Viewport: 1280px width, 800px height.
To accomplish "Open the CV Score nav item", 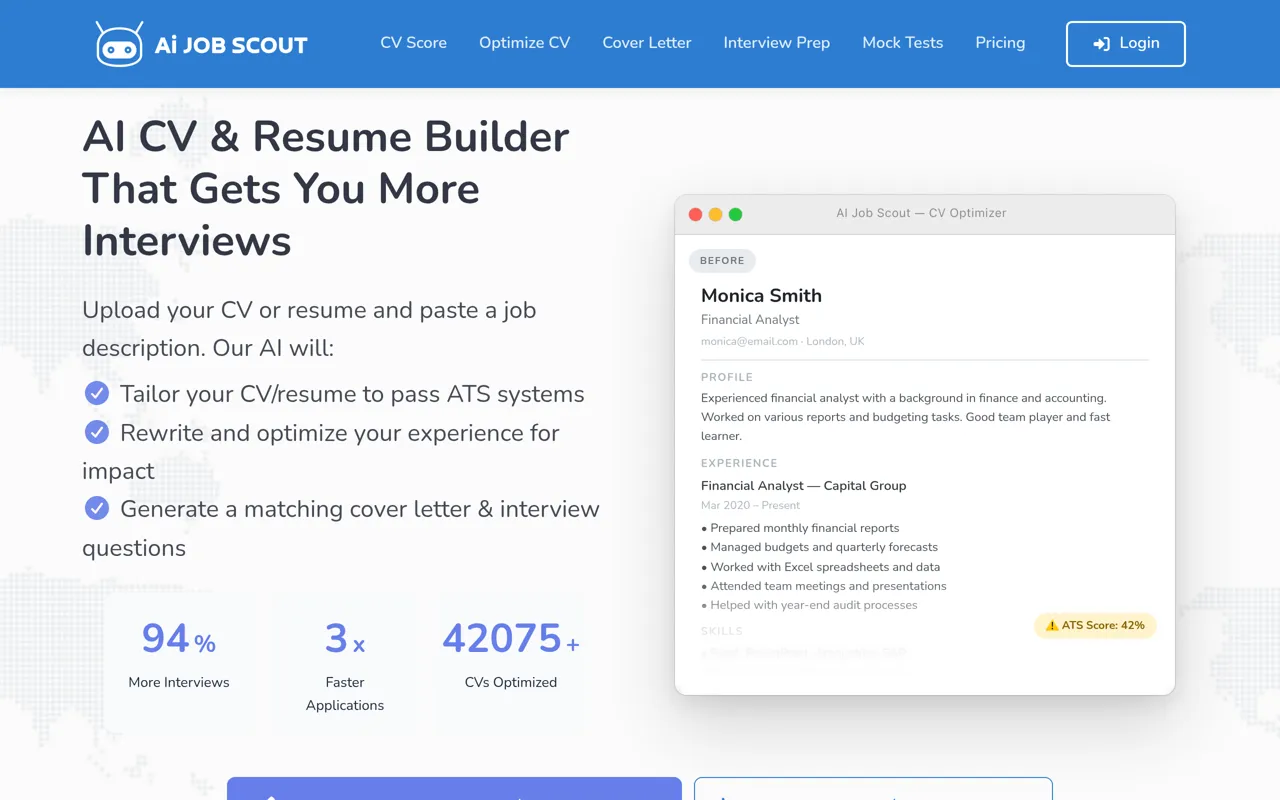I will pyautogui.click(x=413, y=43).
